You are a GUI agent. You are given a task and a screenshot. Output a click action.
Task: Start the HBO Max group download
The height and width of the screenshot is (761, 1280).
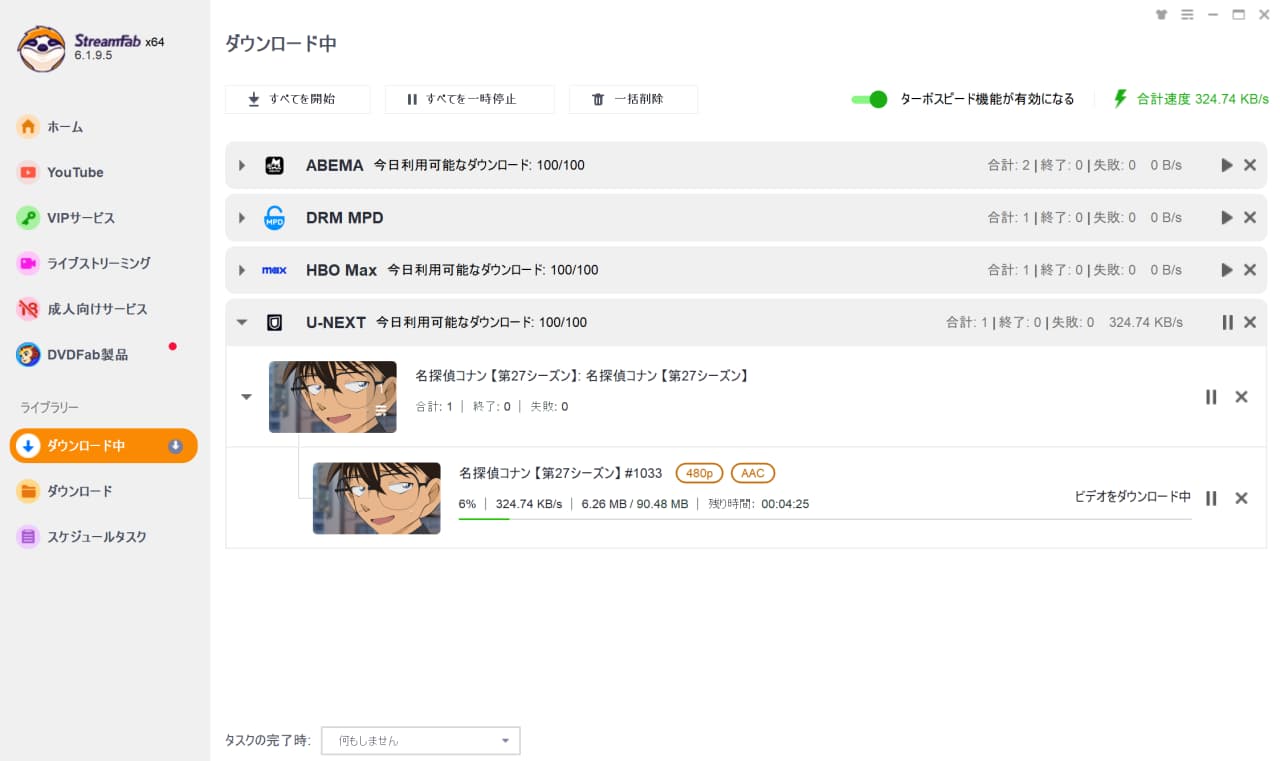click(x=1227, y=270)
